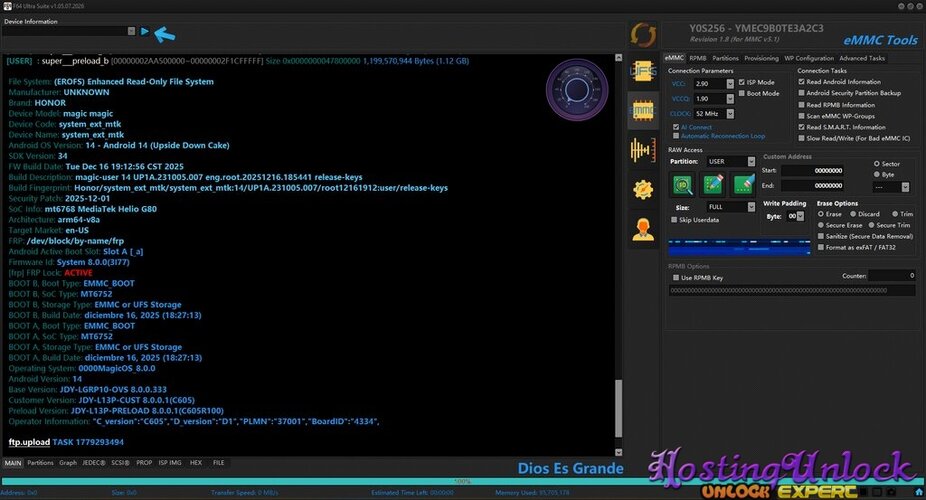Click the read partition magnifier icon
Viewport: 926px width, 500px height.
[683, 185]
